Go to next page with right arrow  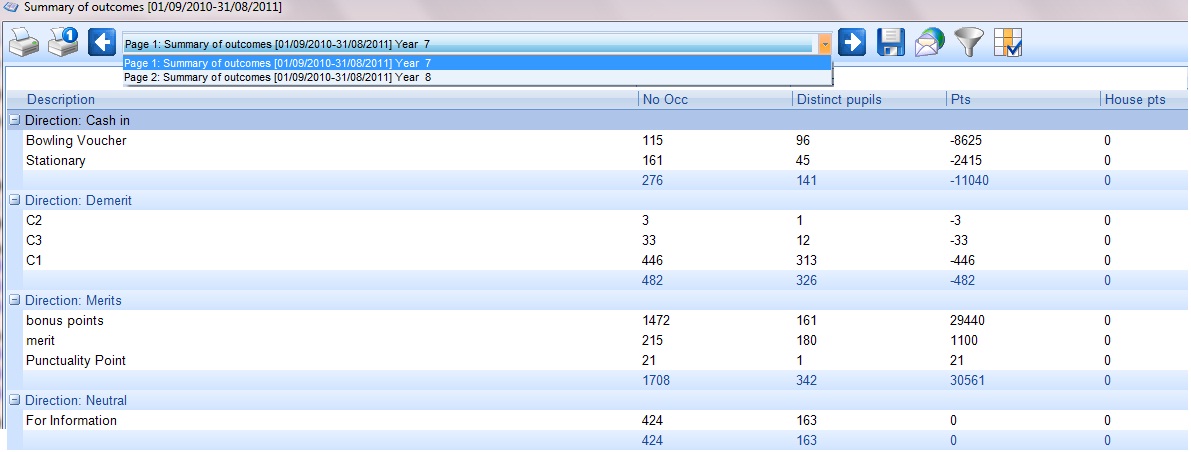coord(852,42)
